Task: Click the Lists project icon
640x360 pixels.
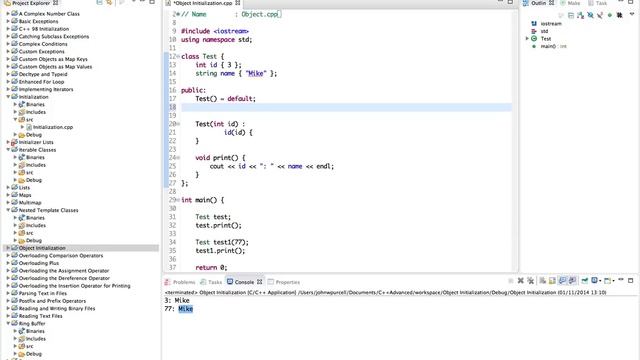Action: tap(14, 187)
